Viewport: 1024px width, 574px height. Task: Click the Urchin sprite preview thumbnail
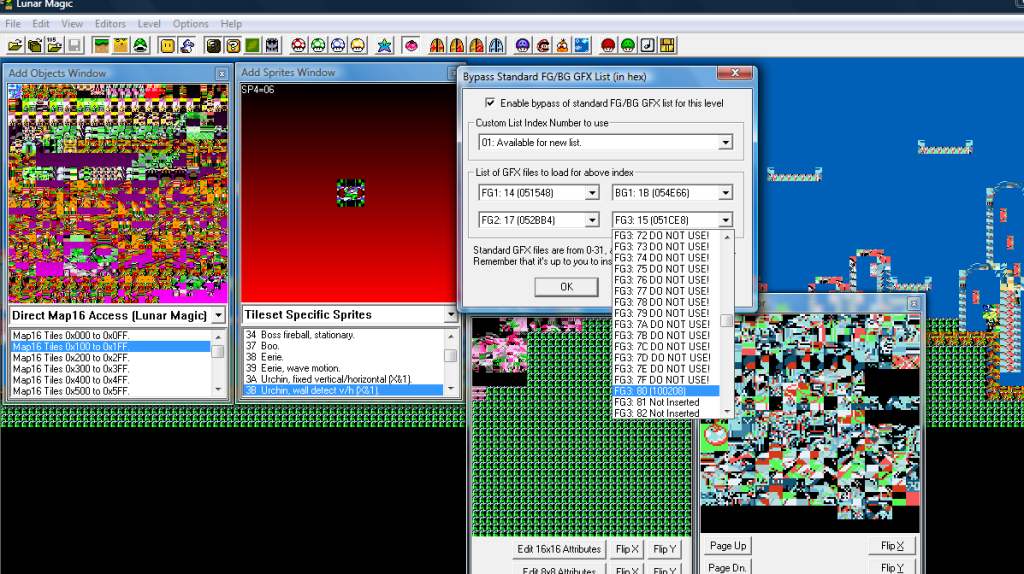click(x=351, y=193)
